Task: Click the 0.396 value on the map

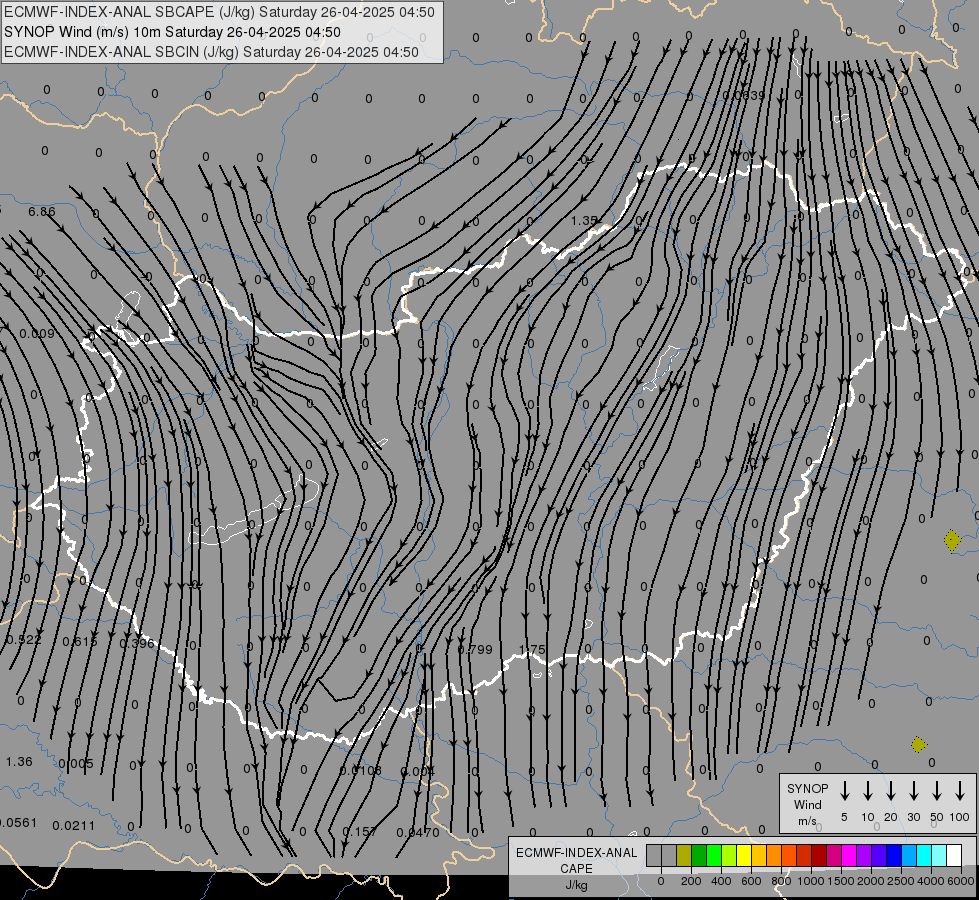Action: 137,643
